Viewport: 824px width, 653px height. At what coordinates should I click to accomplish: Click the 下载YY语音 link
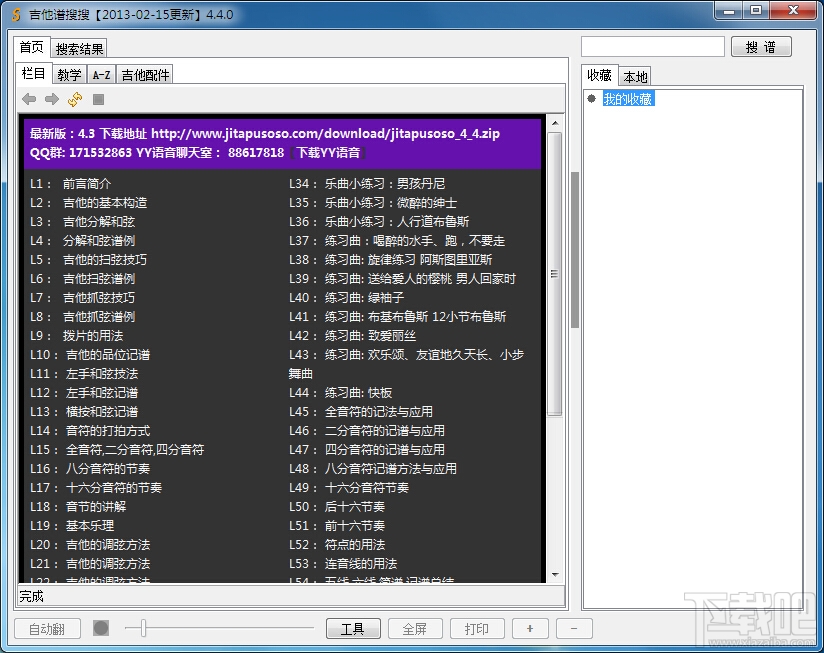click(328, 153)
